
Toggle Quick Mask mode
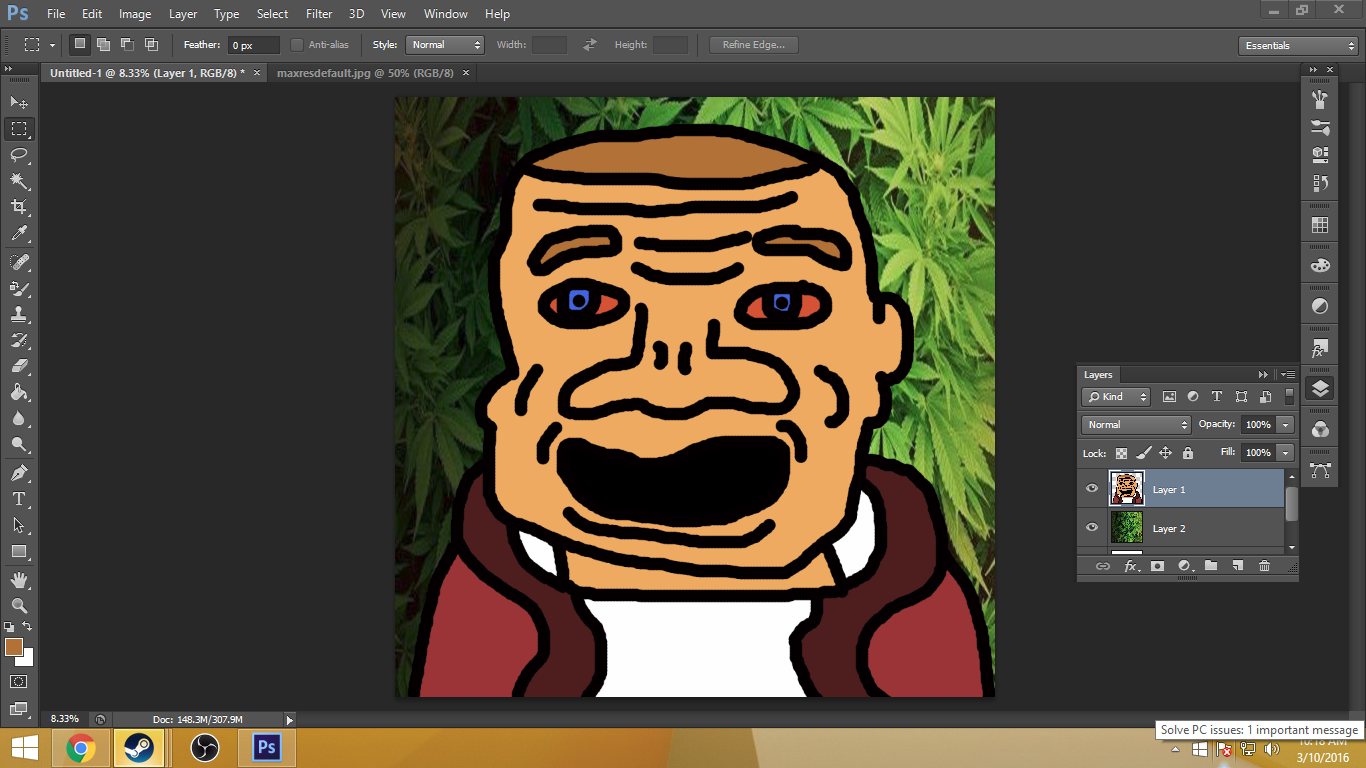tap(19, 682)
